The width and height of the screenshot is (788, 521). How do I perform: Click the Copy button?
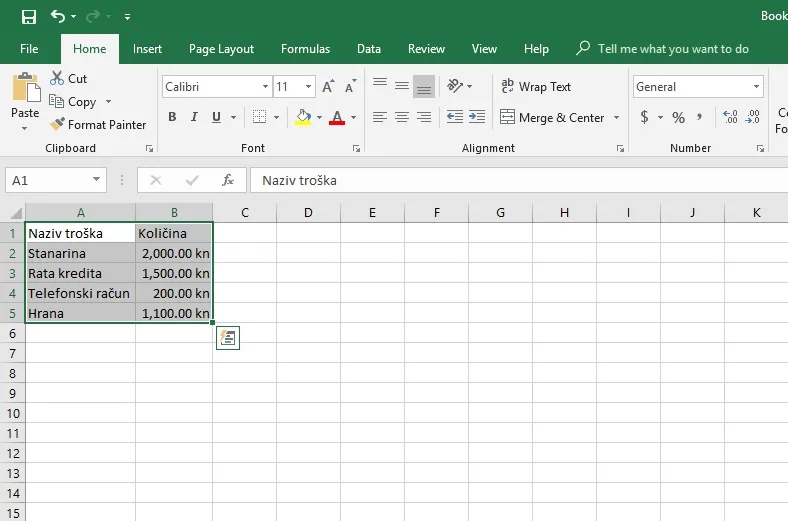73,101
